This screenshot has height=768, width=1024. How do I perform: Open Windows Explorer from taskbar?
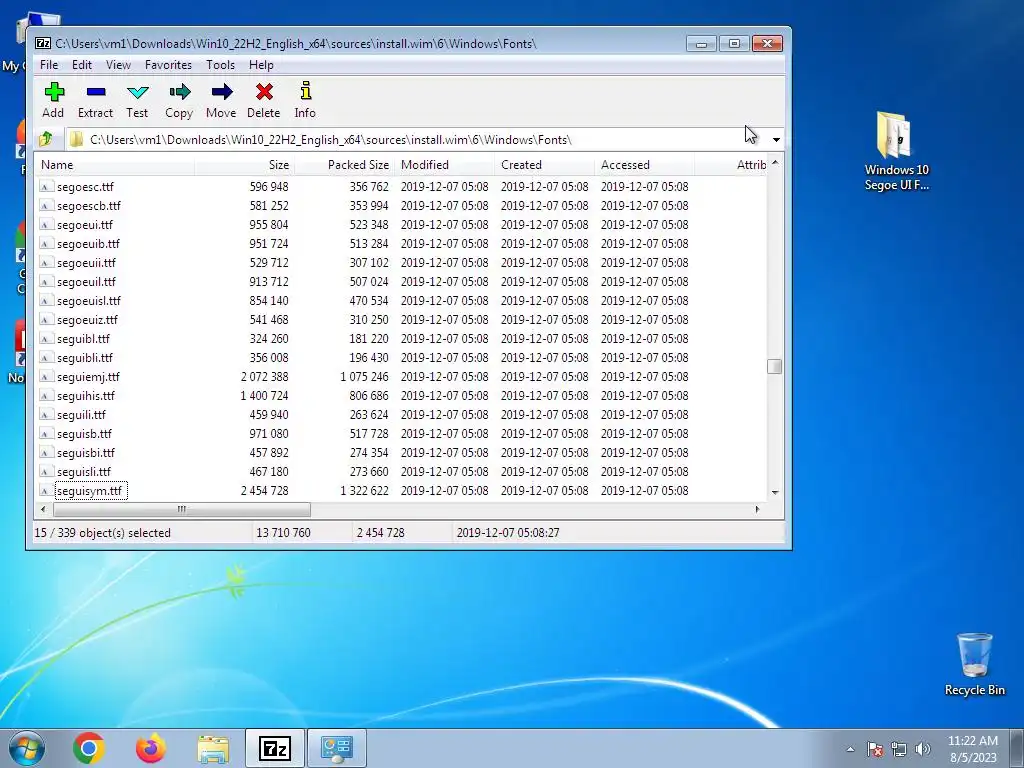tap(213, 749)
